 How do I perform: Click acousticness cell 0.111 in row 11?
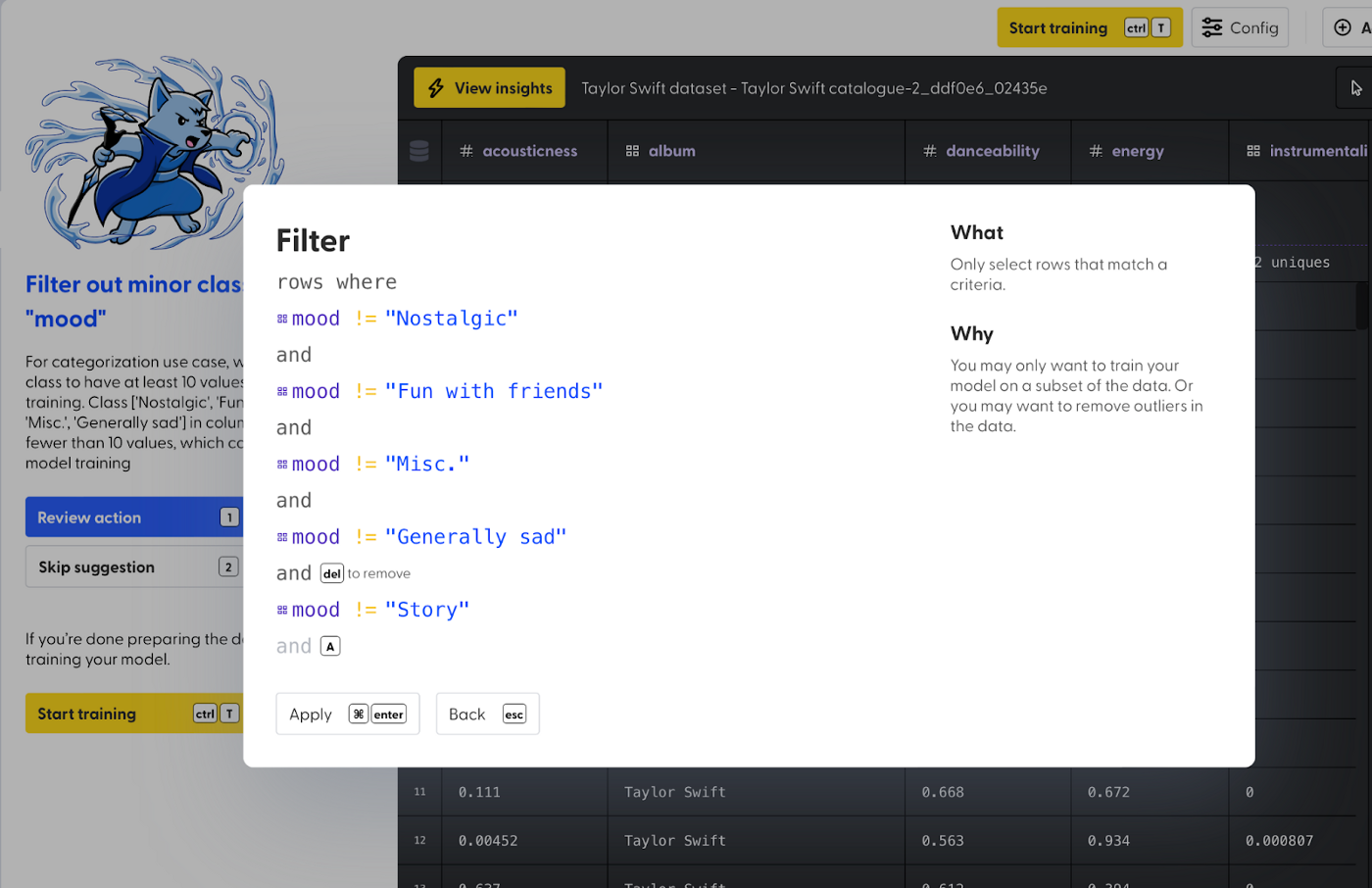click(x=479, y=792)
